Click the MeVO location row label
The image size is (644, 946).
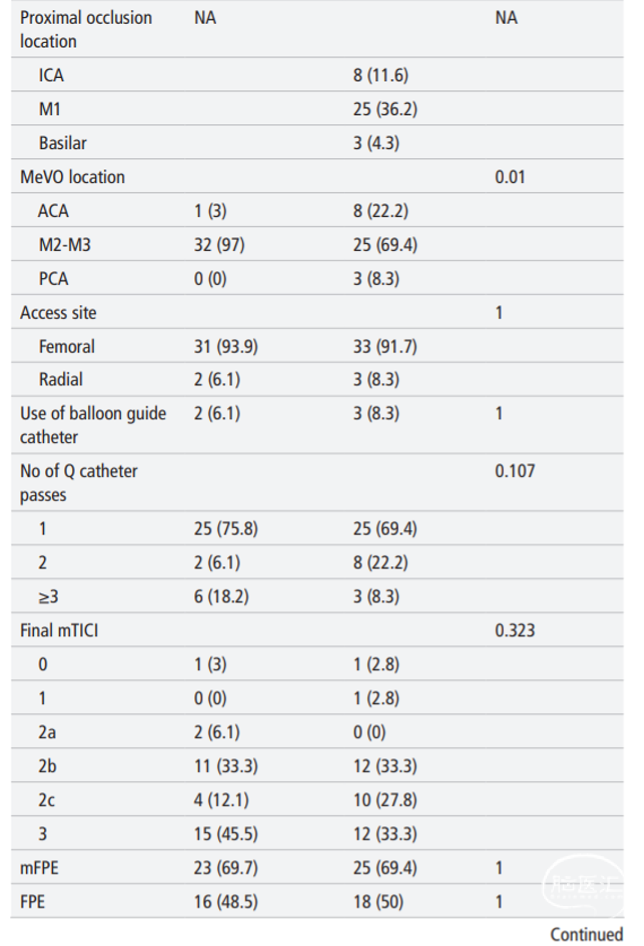pos(72,177)
